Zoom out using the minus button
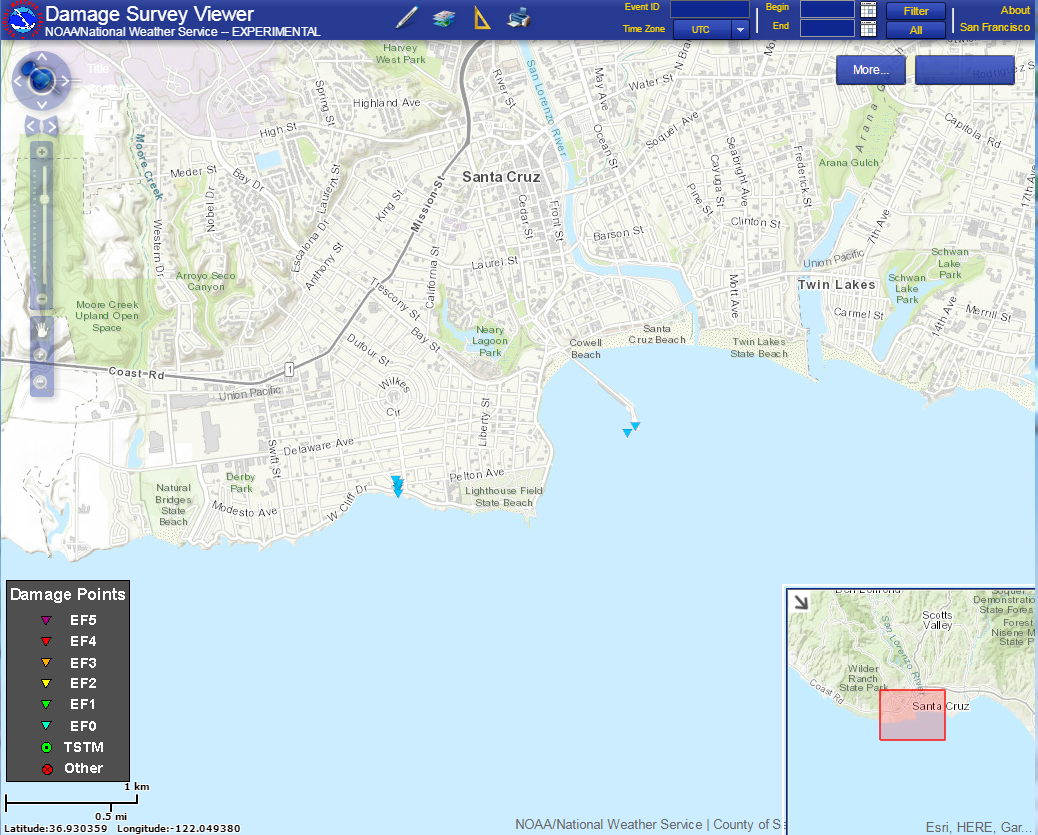Image resolution: width=1038 pixels, height=835 pixels. [x=42, y=299]
